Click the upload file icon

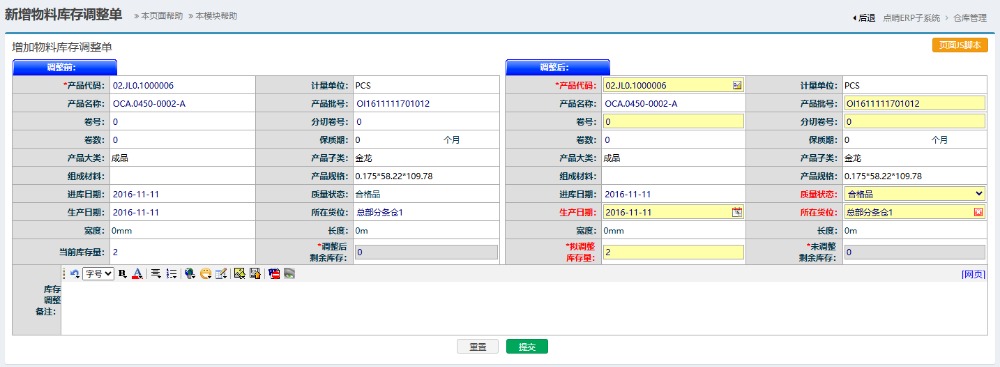click(x=255, y=273)
